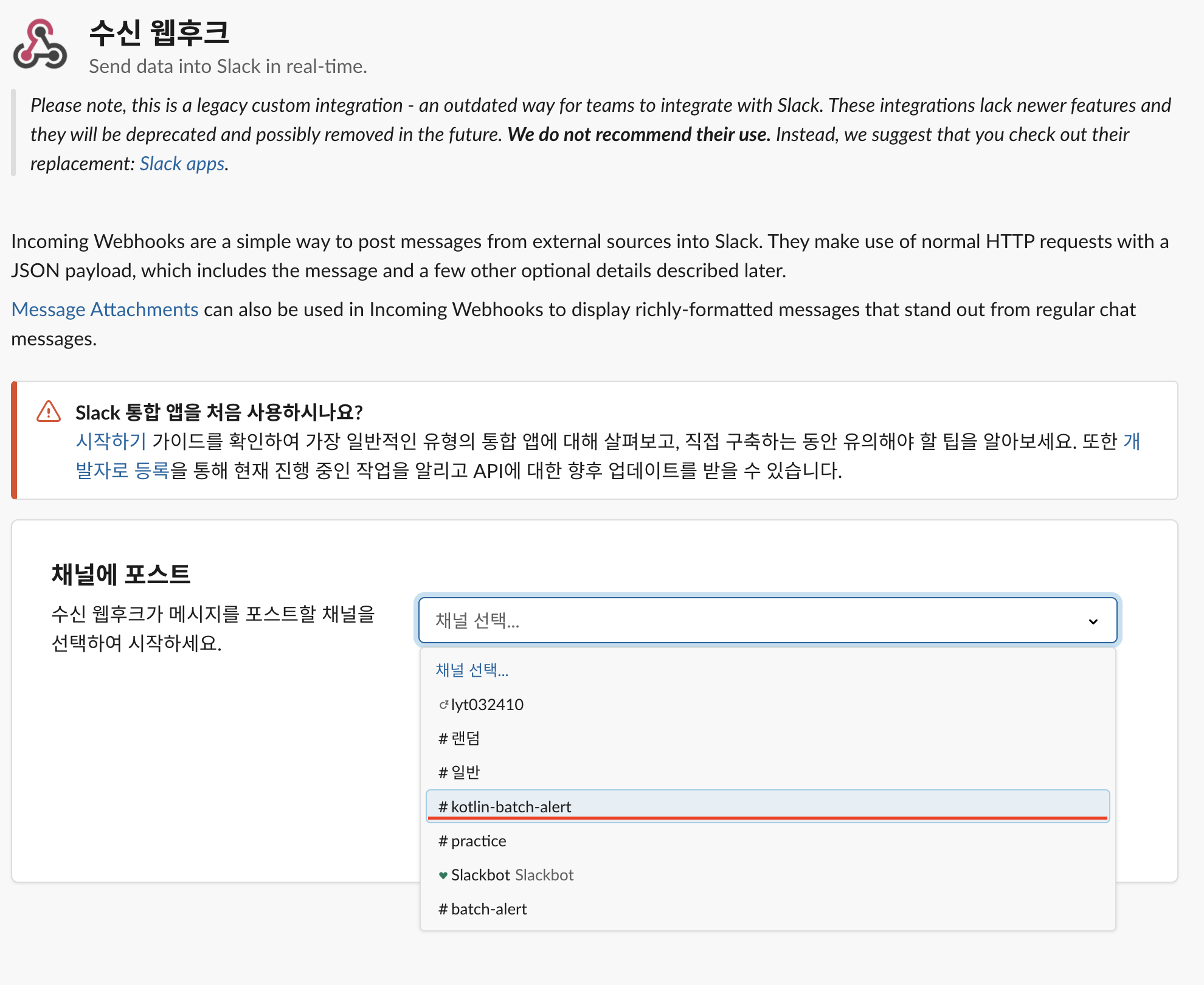Screen dimensions: 1204x985
Task: Follow the 시작하기 guide link
Action: [111, 441]
